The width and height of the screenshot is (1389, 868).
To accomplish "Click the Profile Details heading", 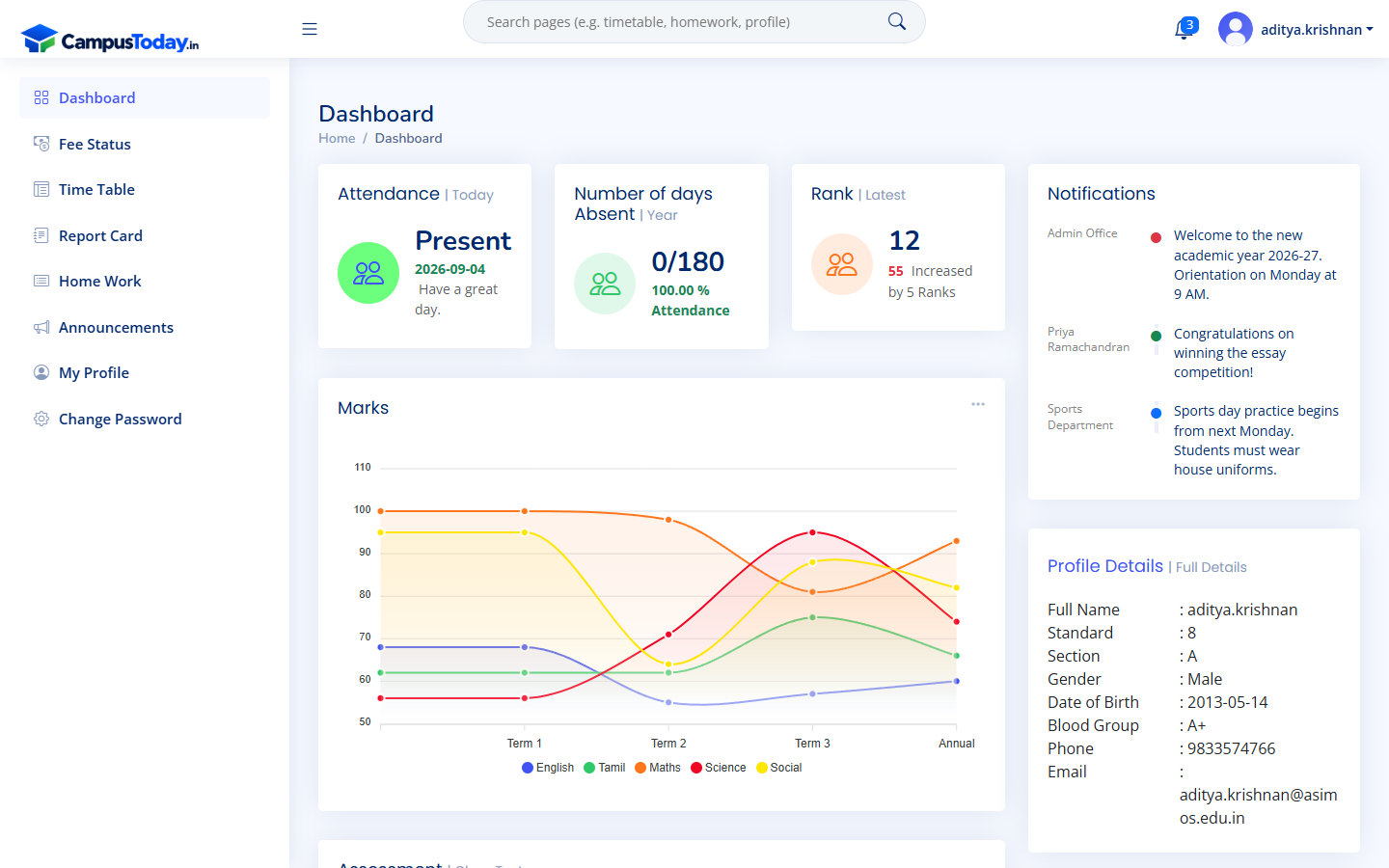I will coord(1105,566).
